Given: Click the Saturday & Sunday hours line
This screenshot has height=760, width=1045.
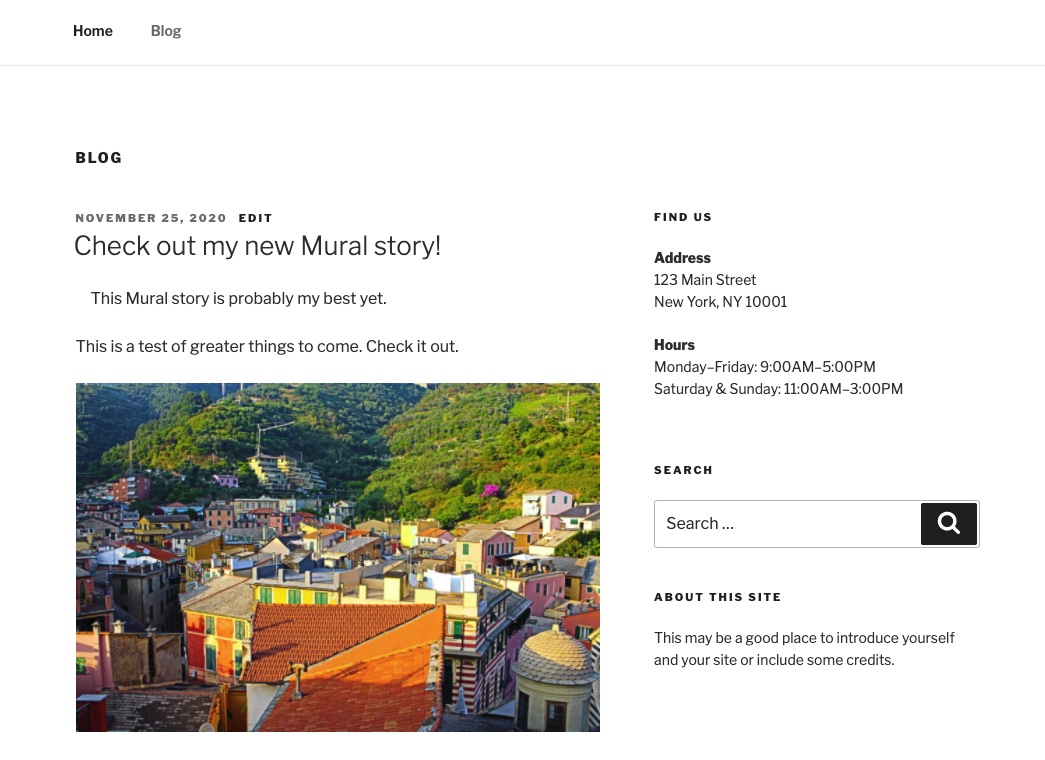Looking at the screenshot, I should tap(778, 389).
